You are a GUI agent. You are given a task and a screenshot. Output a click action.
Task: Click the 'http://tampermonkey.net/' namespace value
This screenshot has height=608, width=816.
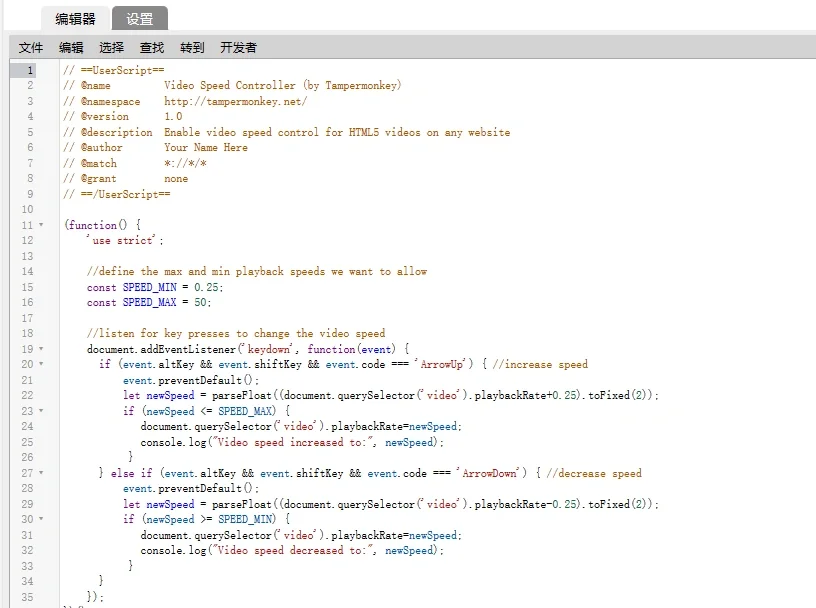coord(236,102)
